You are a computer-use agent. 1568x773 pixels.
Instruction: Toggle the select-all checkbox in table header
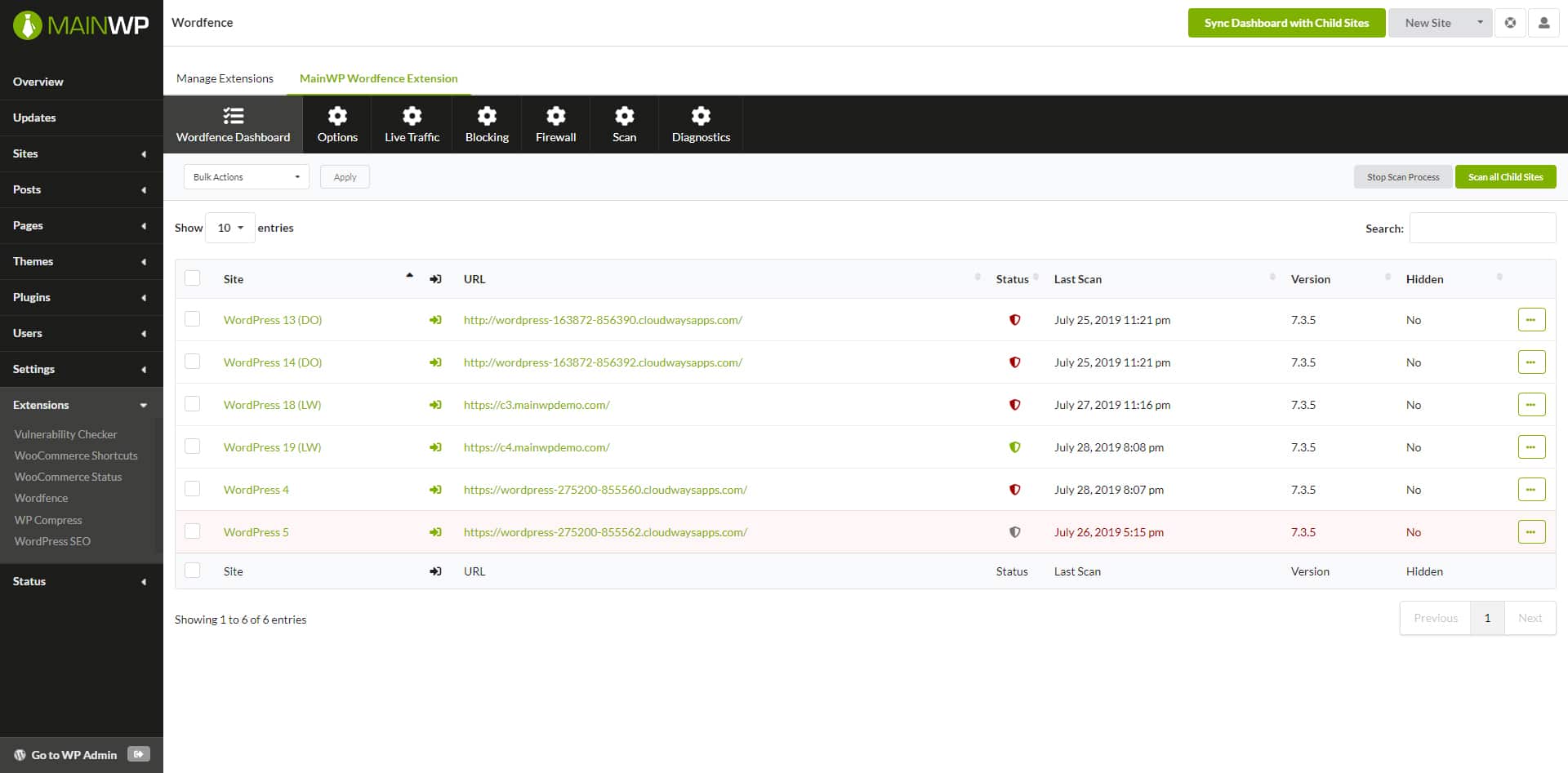193,278
